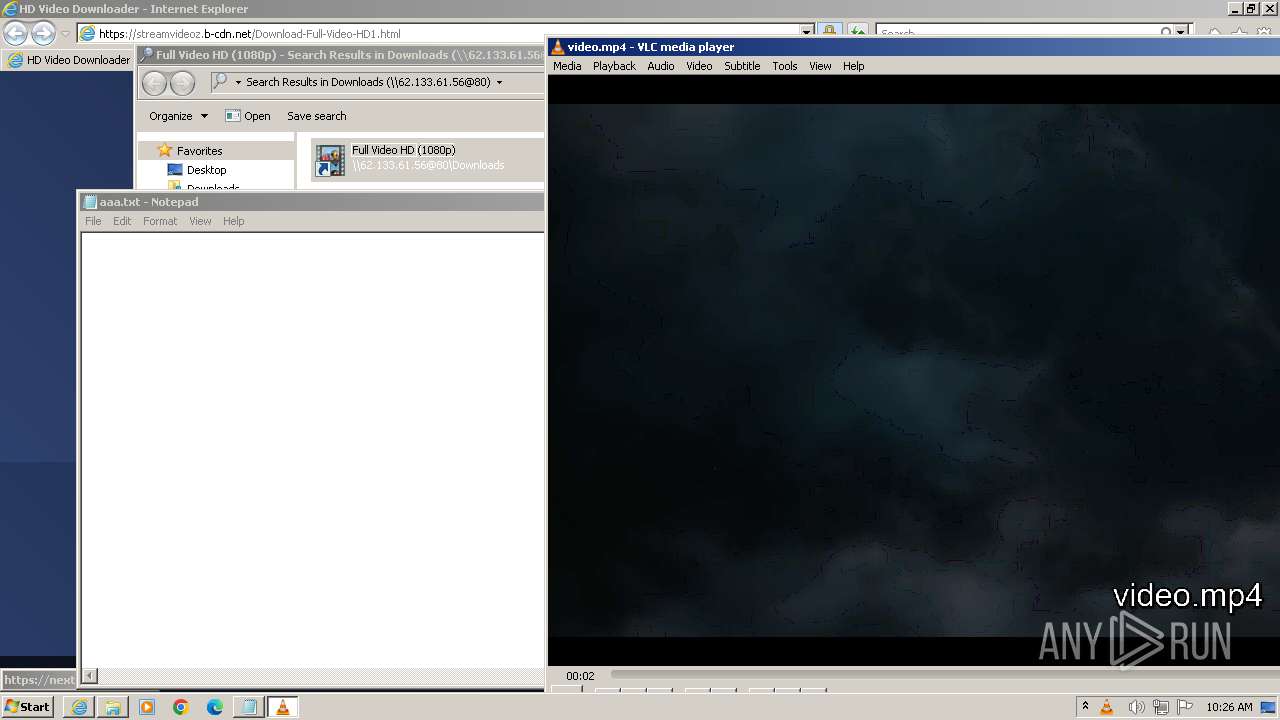
Task: Open Windows Media Player from the taskbar
Action: click(147, 707)
